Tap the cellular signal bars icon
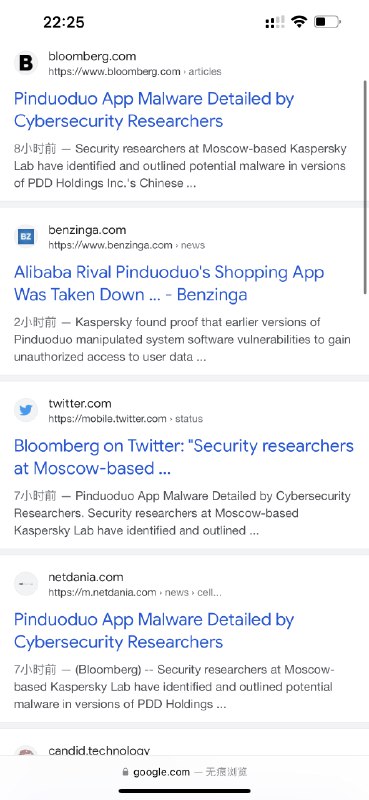Screen dimensions: 369x800 coord(275,22)
